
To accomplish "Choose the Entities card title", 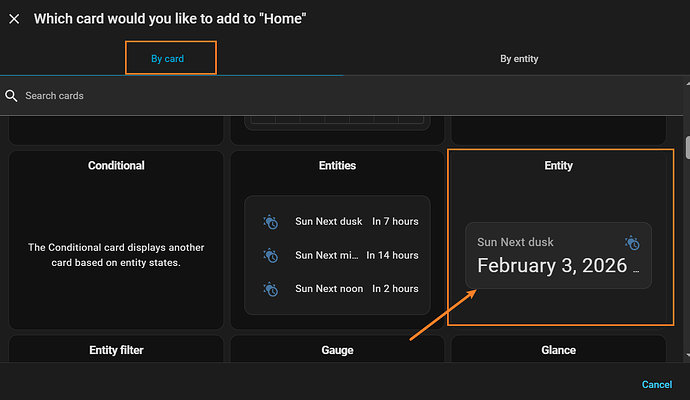I will click(x=337, y=166).
